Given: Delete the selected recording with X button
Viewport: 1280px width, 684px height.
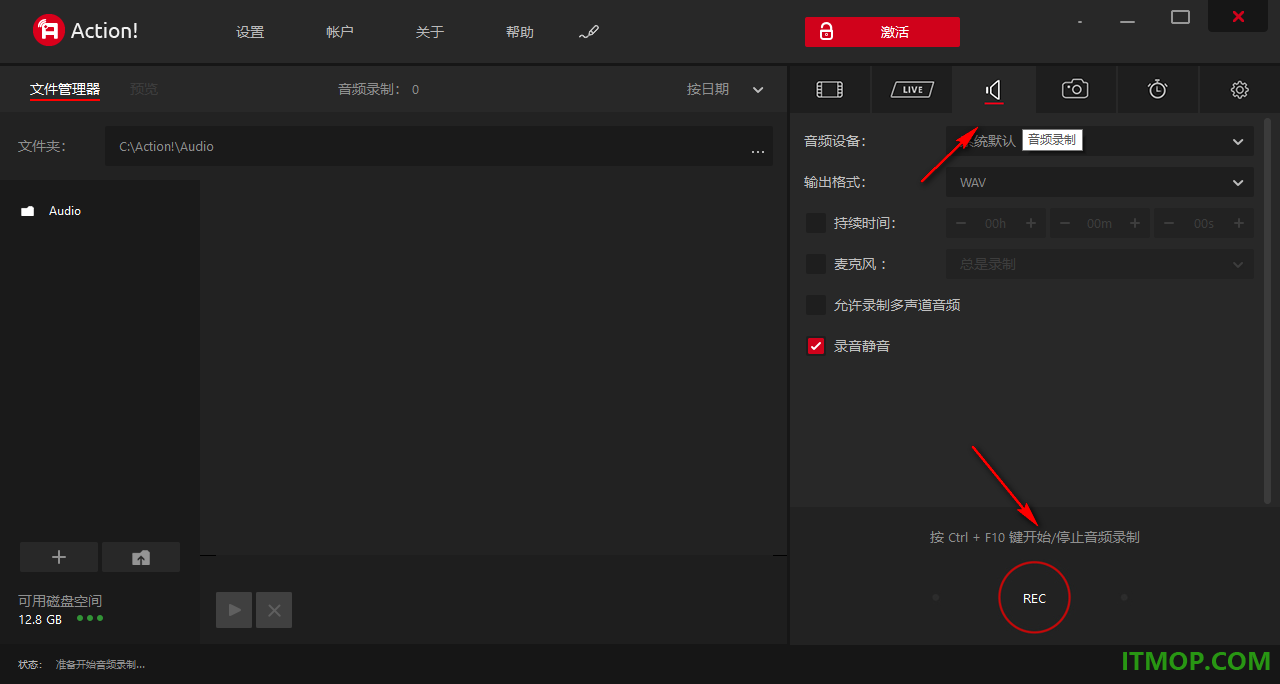Looking at the screenshot, I should click(274, 610).
